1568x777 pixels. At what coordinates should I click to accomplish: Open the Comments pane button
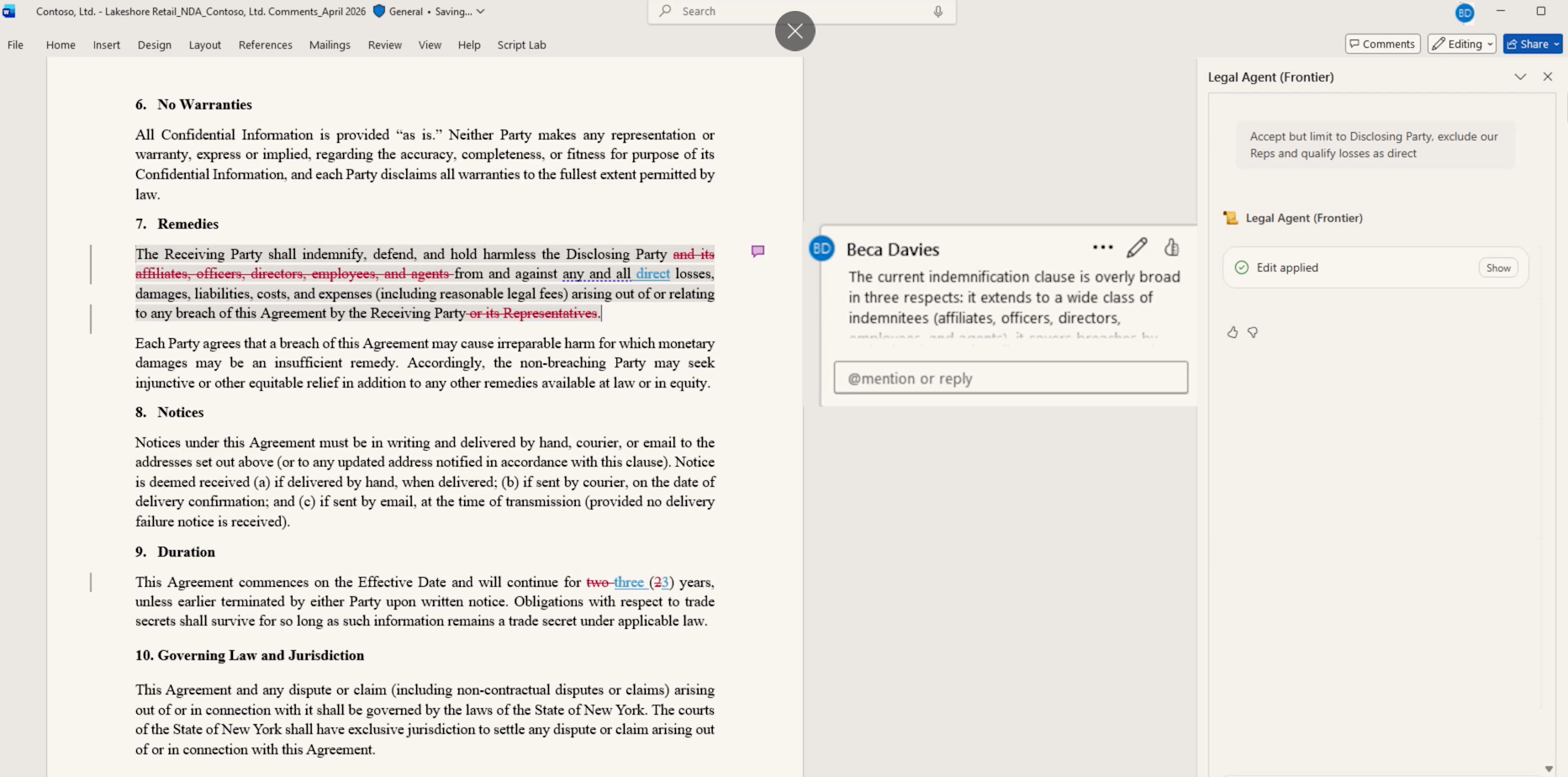[x=1382, y=44]
